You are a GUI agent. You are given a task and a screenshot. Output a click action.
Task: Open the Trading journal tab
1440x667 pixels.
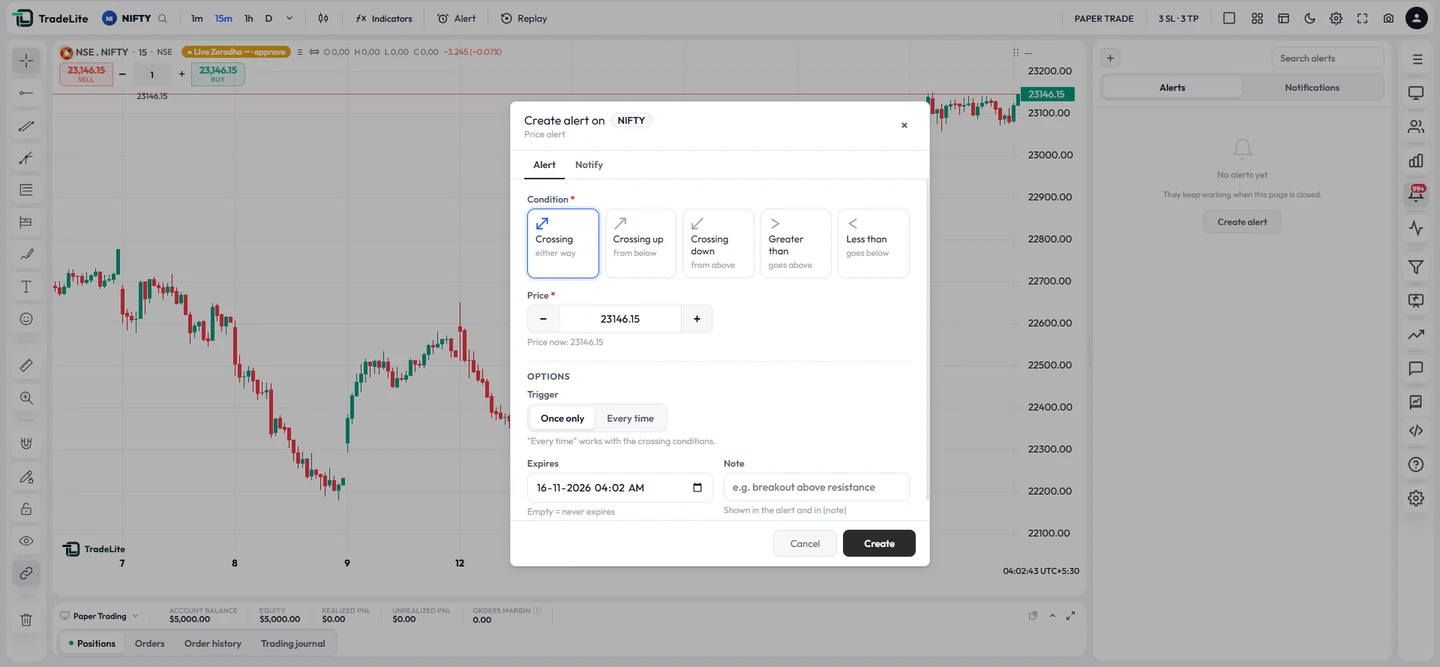pos(293,643)
